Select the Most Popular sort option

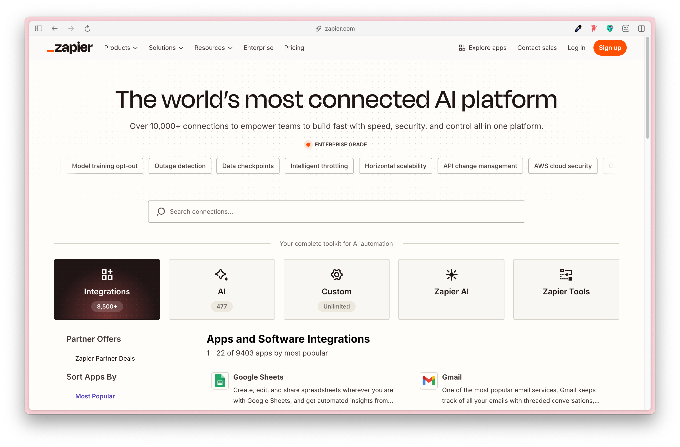(x=95, y=396)
